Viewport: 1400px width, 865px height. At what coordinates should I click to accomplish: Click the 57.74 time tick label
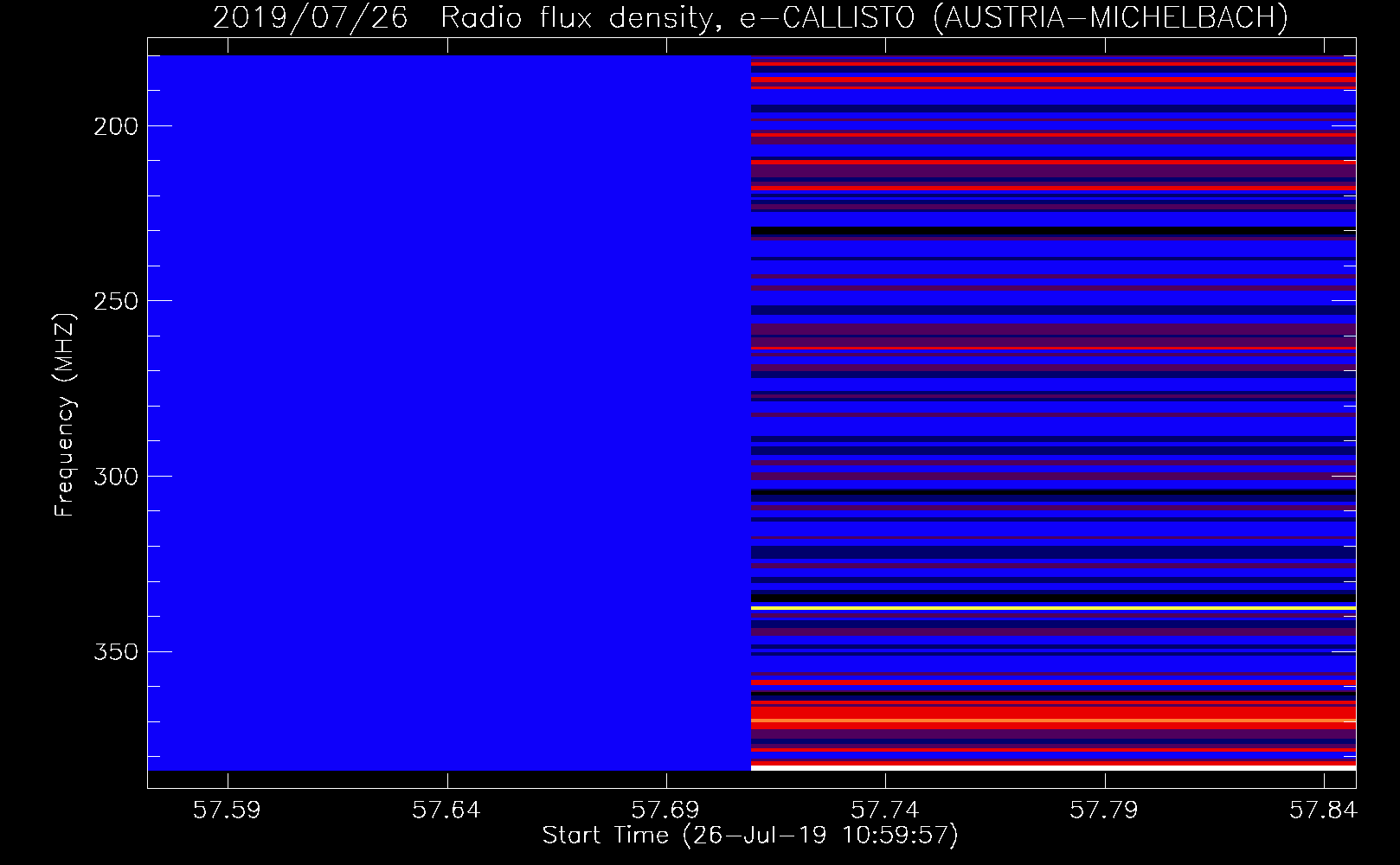(885, 810)
